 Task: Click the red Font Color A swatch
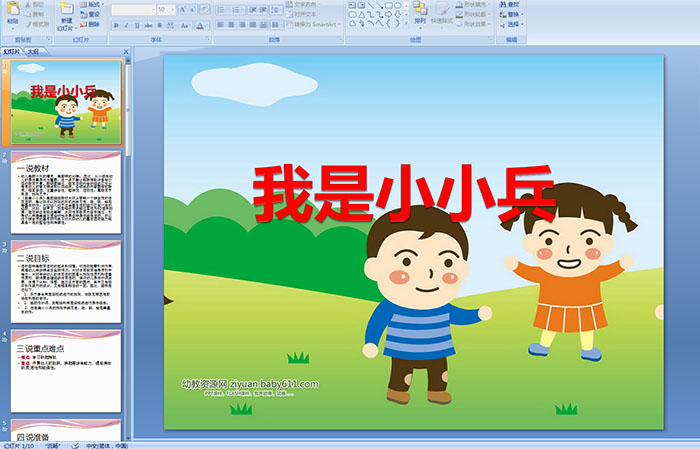coord(200,25)
